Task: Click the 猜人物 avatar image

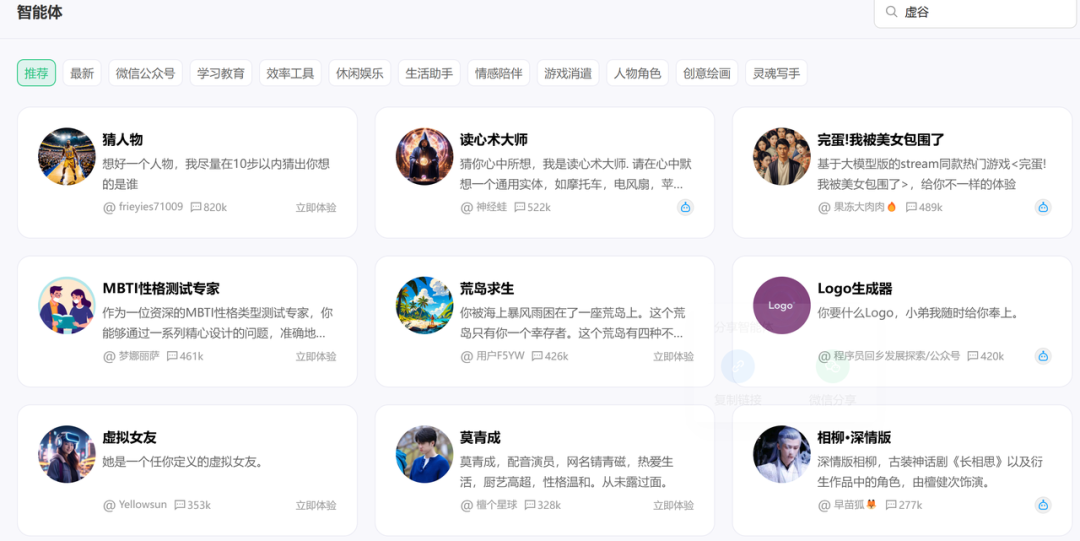Action: point(67,156)
